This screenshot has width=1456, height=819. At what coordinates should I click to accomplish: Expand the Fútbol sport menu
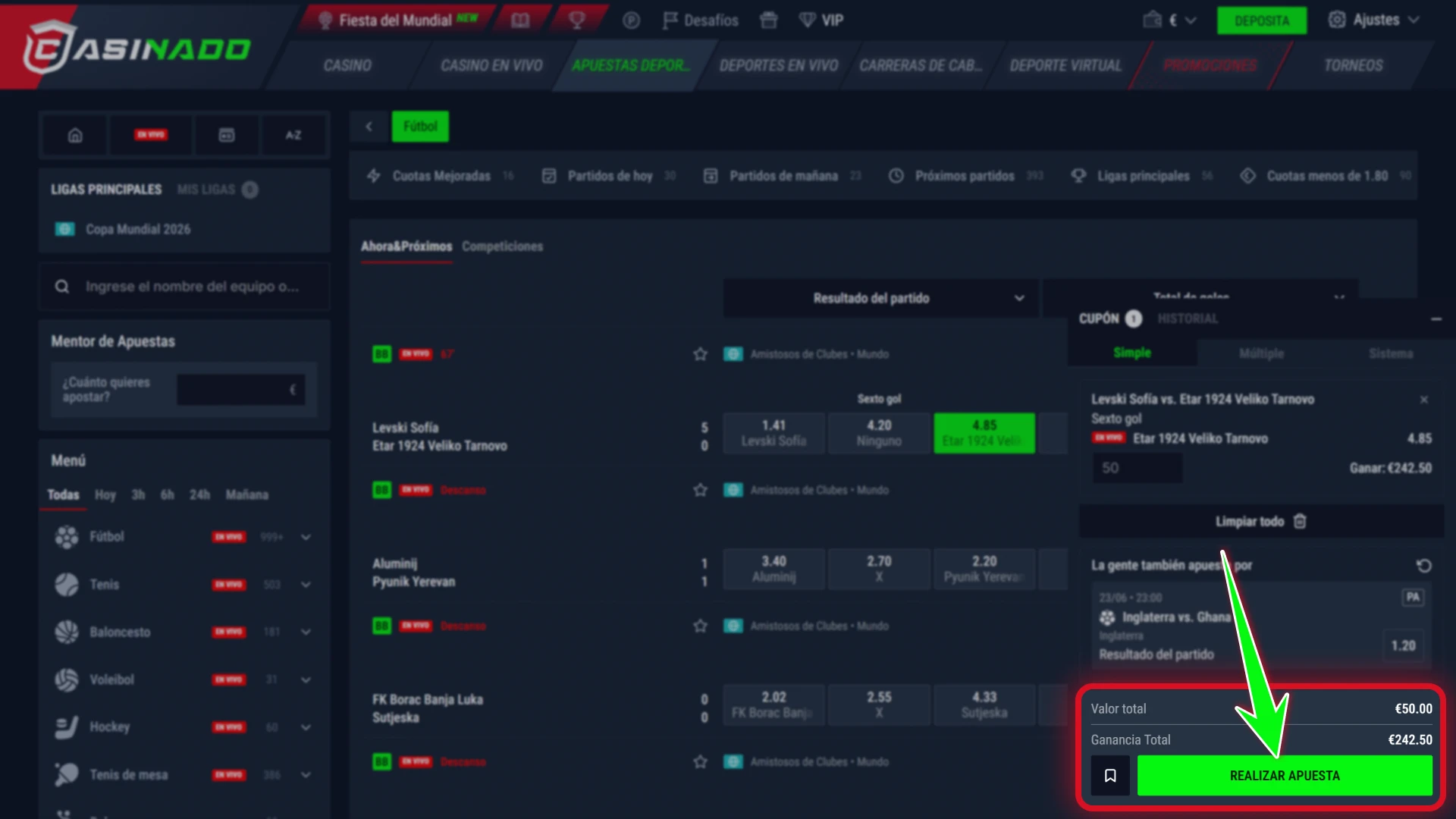306,537
